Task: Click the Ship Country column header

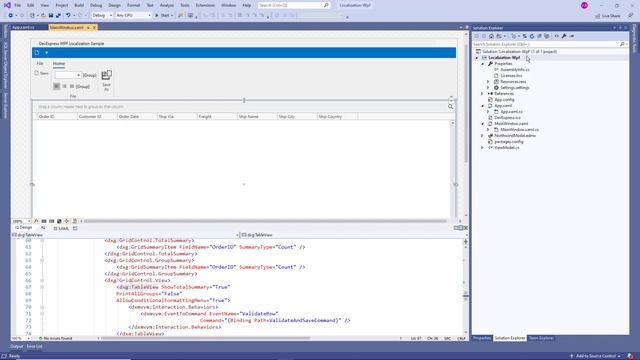Action: 337,116
